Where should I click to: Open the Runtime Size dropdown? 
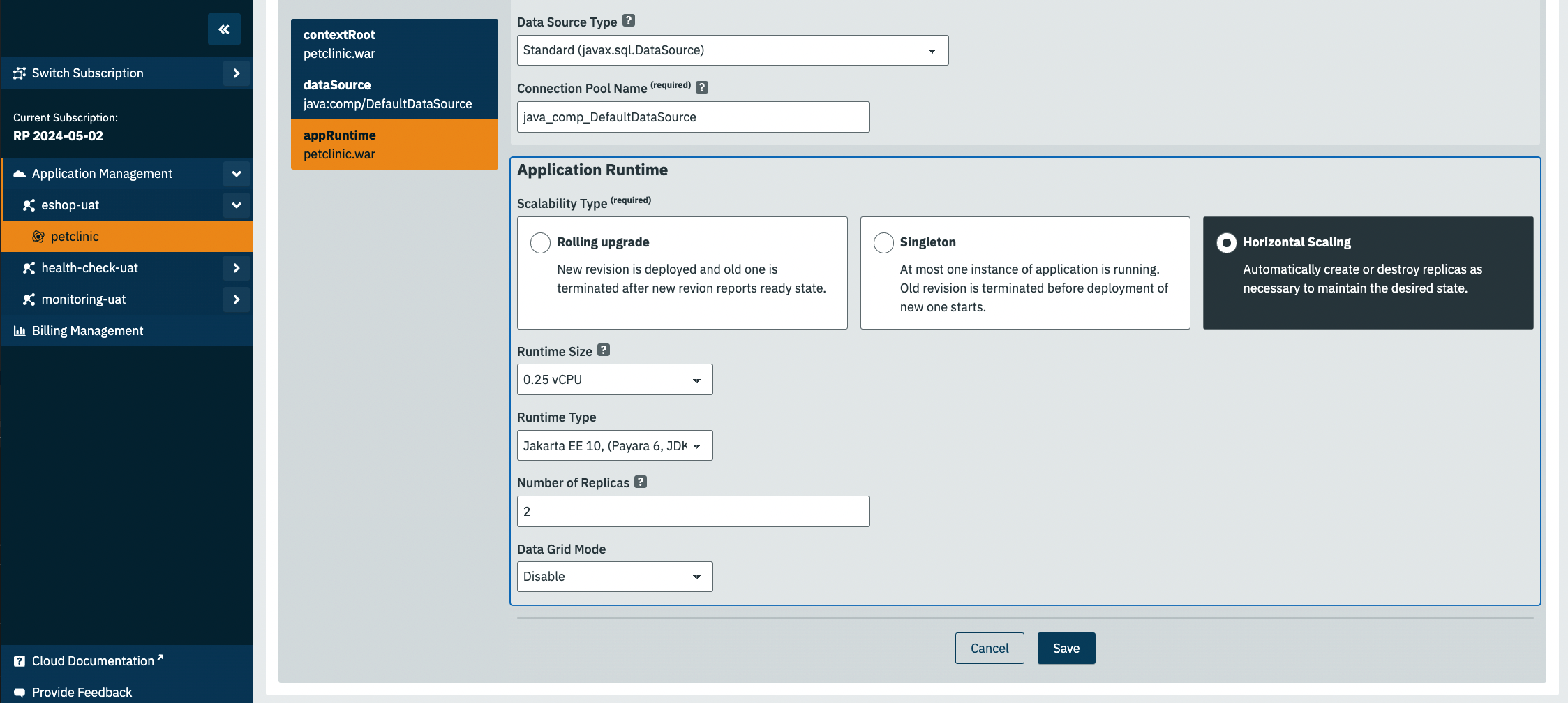pos(614,380)
